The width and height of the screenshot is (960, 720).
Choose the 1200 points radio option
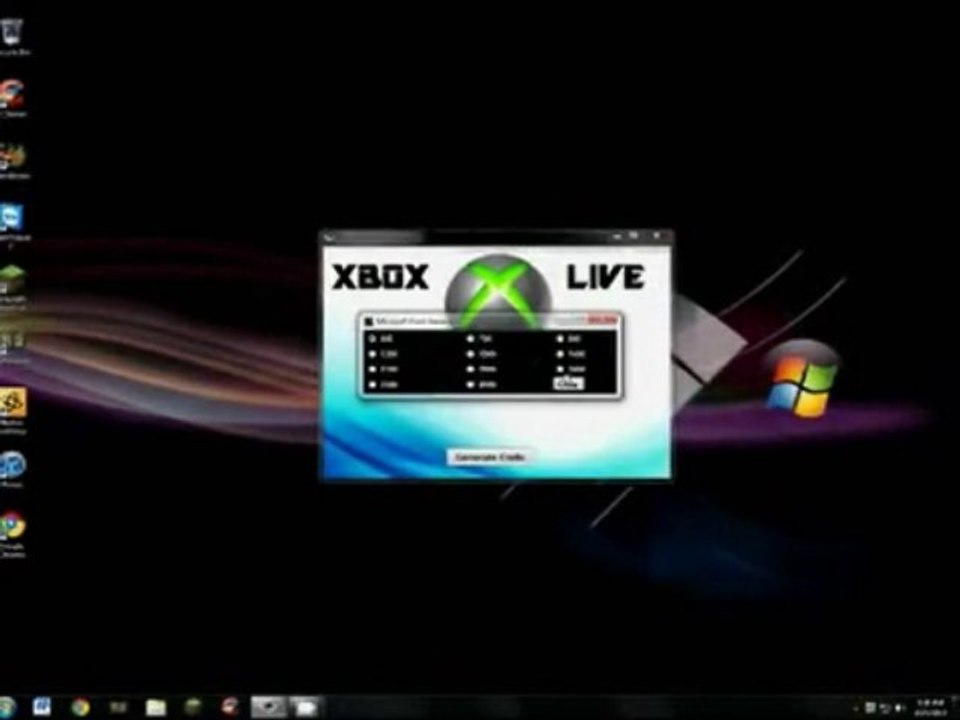click(x=372, y=354)
